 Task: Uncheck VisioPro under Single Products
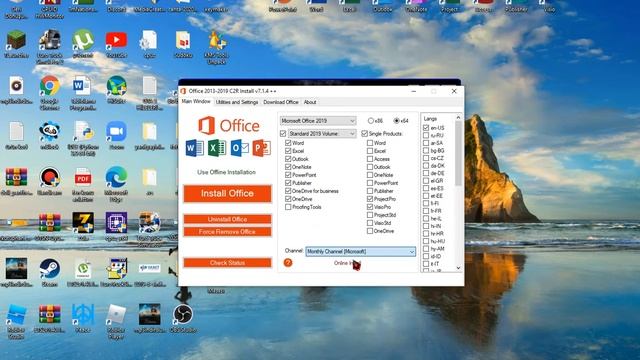370,207
